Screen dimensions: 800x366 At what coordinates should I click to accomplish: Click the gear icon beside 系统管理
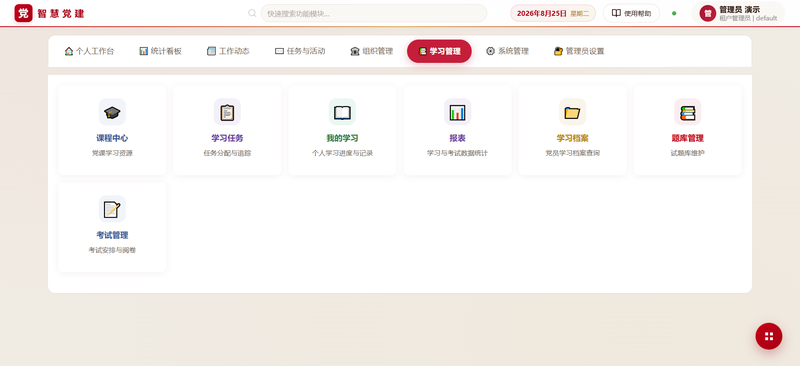pyautogui.click(x=490, y=51)
